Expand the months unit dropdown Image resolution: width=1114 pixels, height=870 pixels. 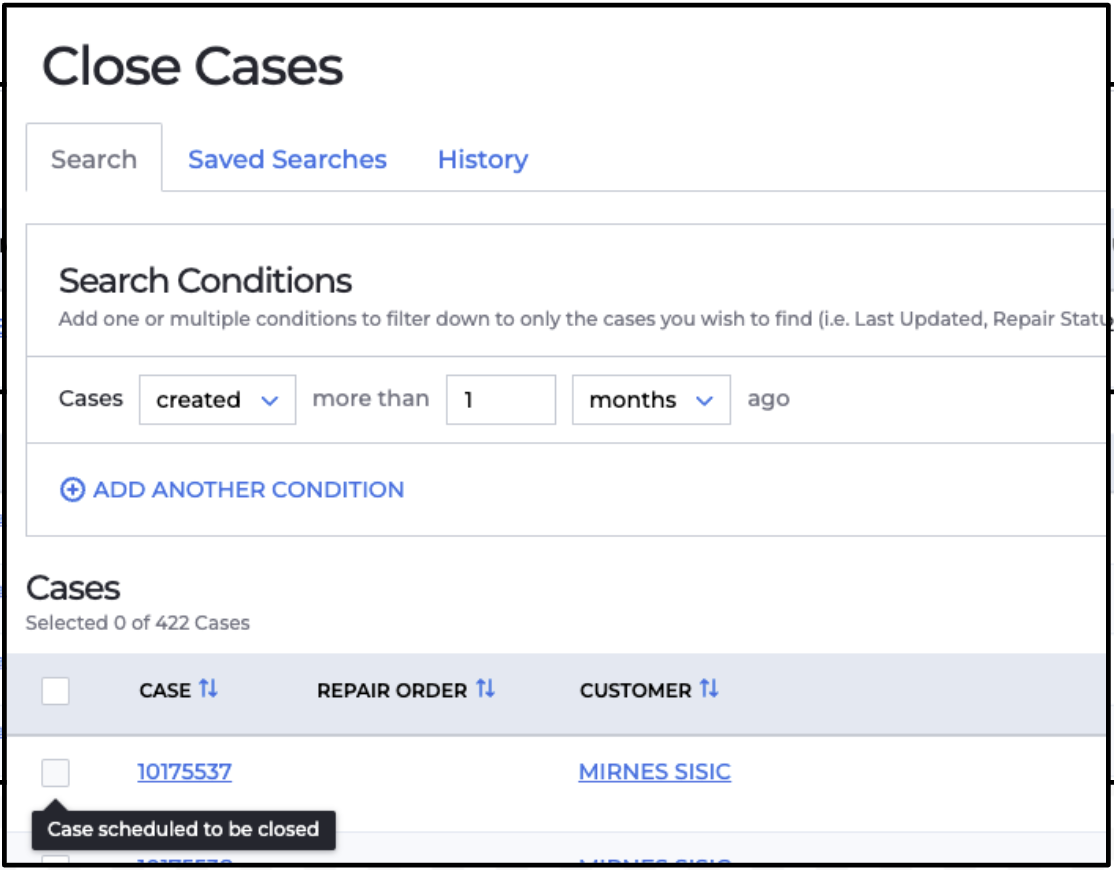651,400
